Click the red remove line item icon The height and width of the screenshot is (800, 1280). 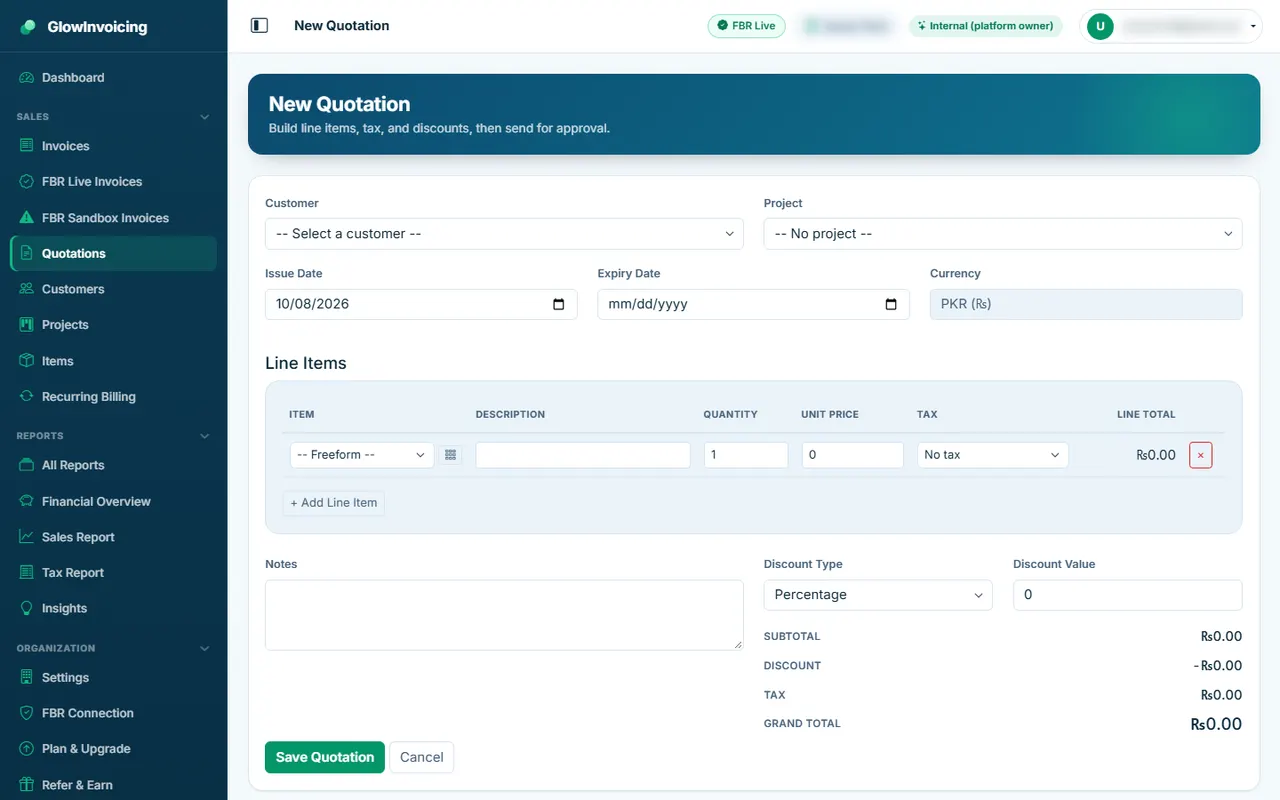(1200, 455)
